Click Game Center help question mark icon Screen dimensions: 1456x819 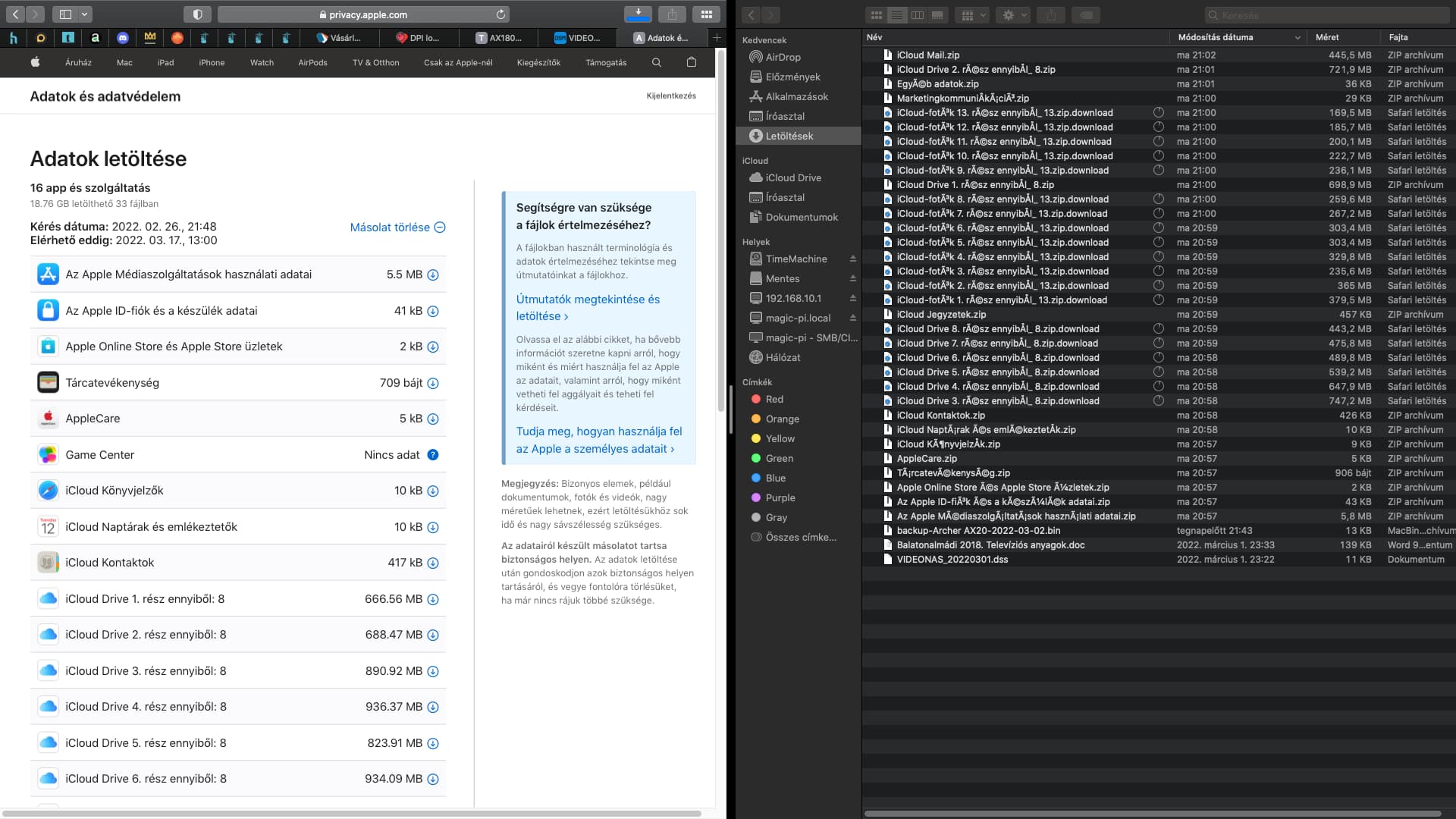(x=433, y=455)
